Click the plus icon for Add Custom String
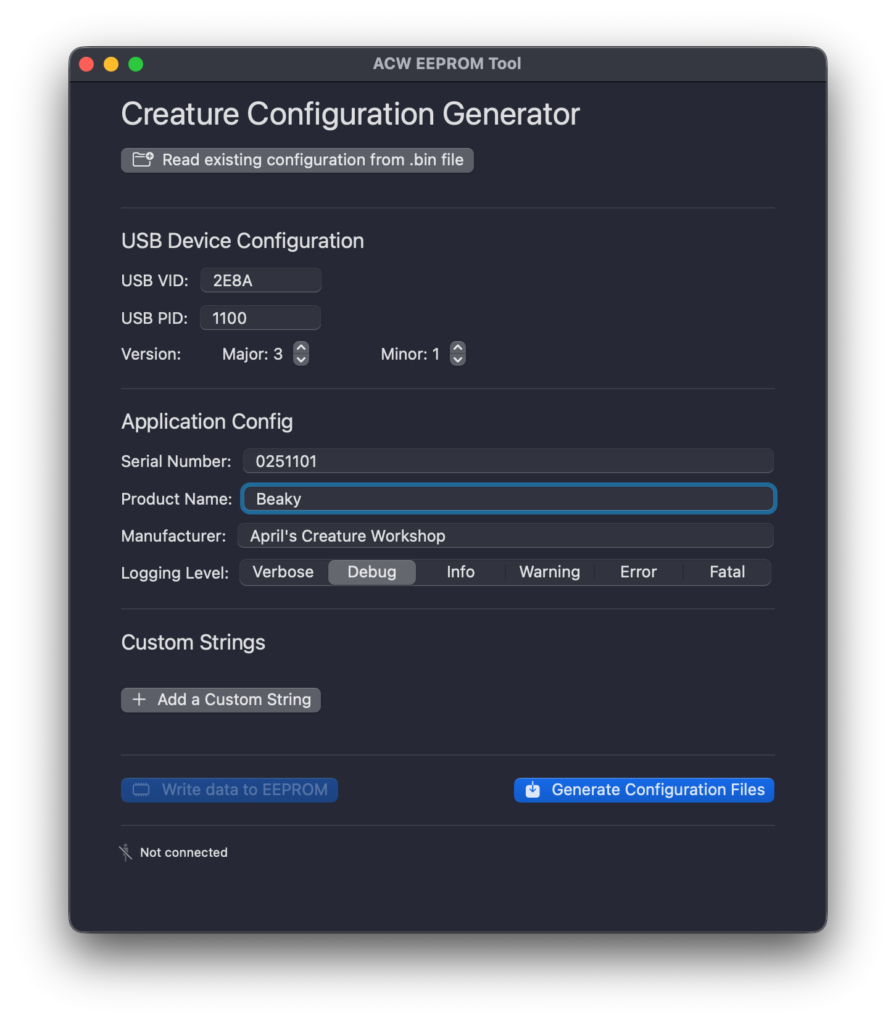 pos(139,700)
